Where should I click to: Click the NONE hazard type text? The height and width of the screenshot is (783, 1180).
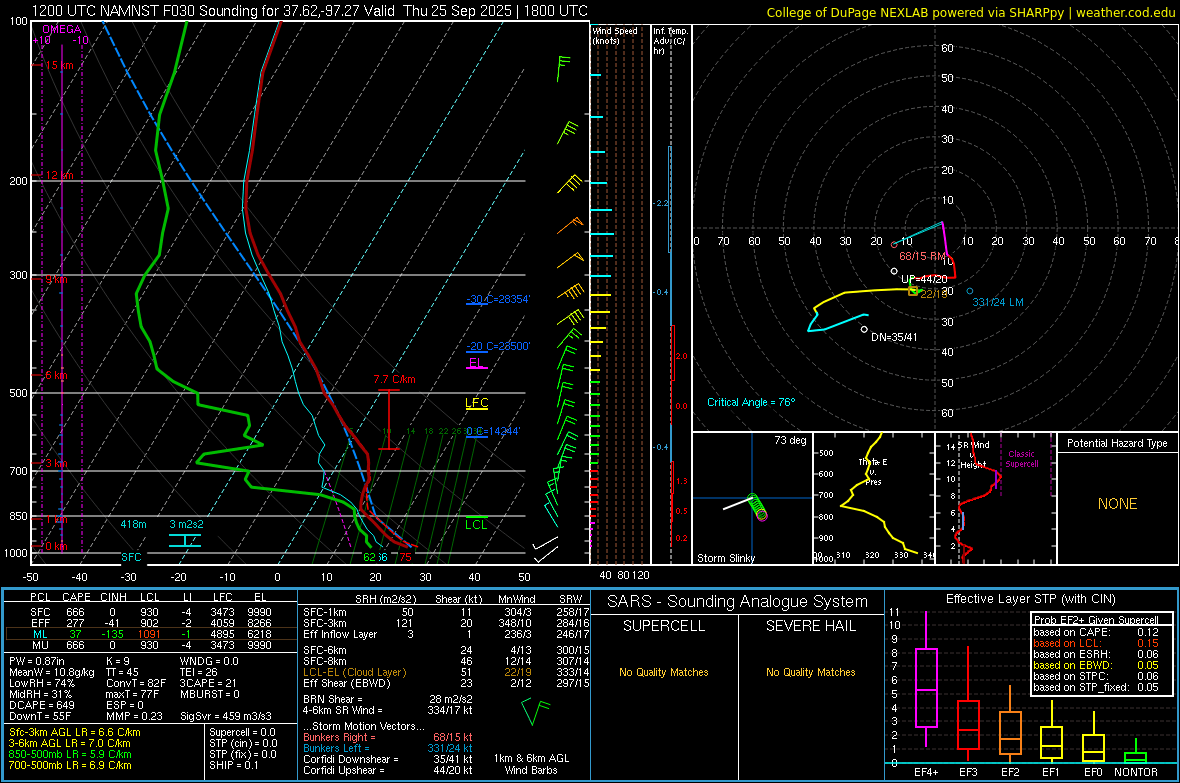[x=1117, y=504]
